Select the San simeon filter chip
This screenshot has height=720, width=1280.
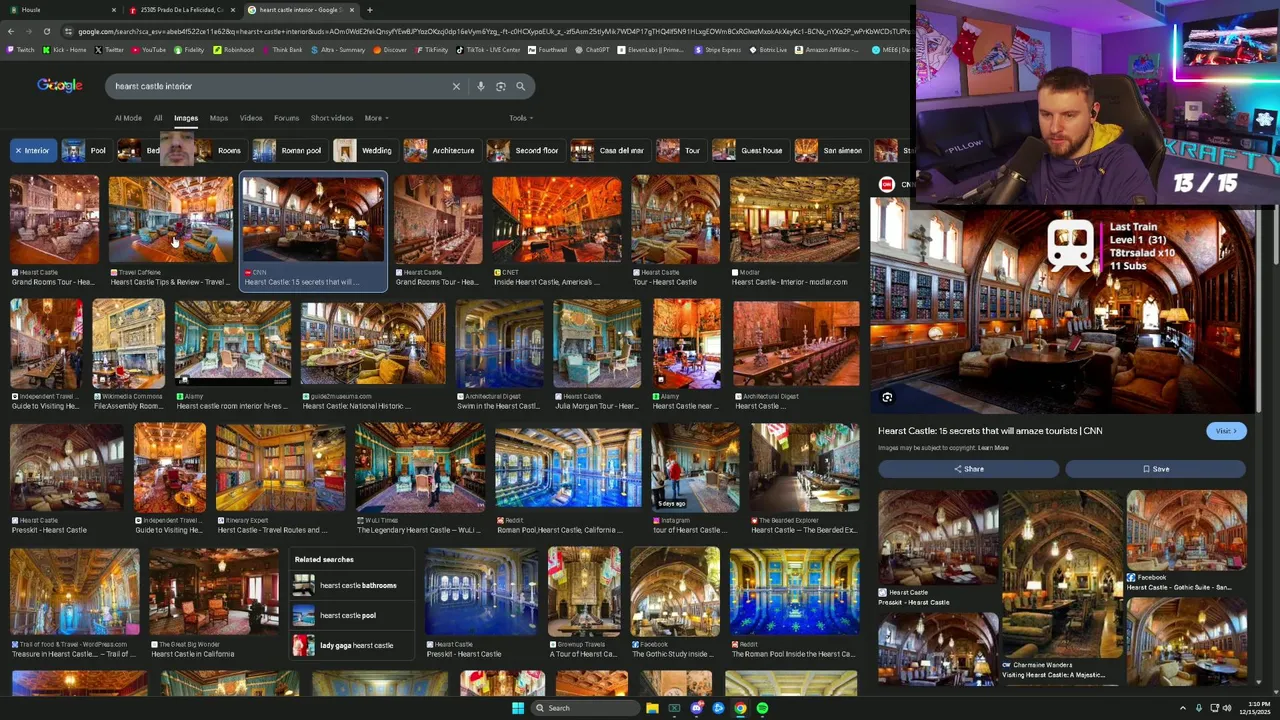[830, 150]
